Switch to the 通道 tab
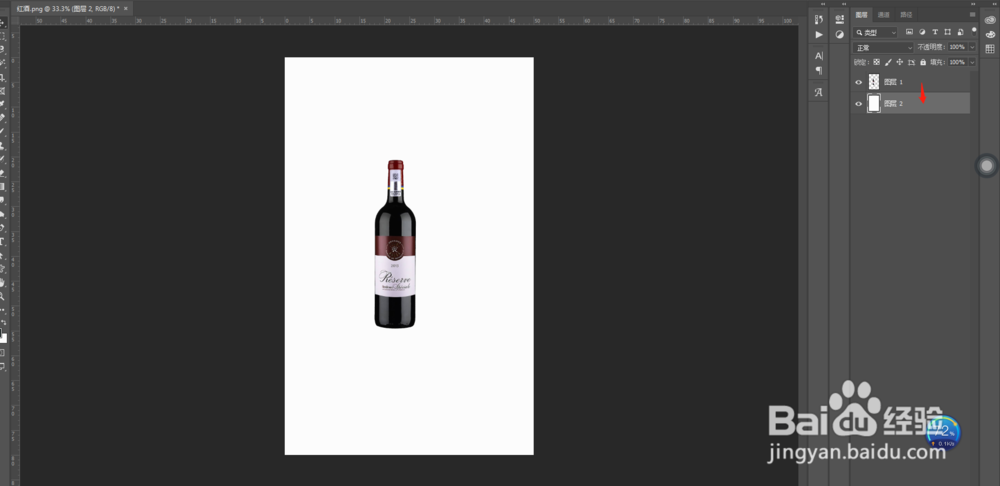 coord(884,15)
